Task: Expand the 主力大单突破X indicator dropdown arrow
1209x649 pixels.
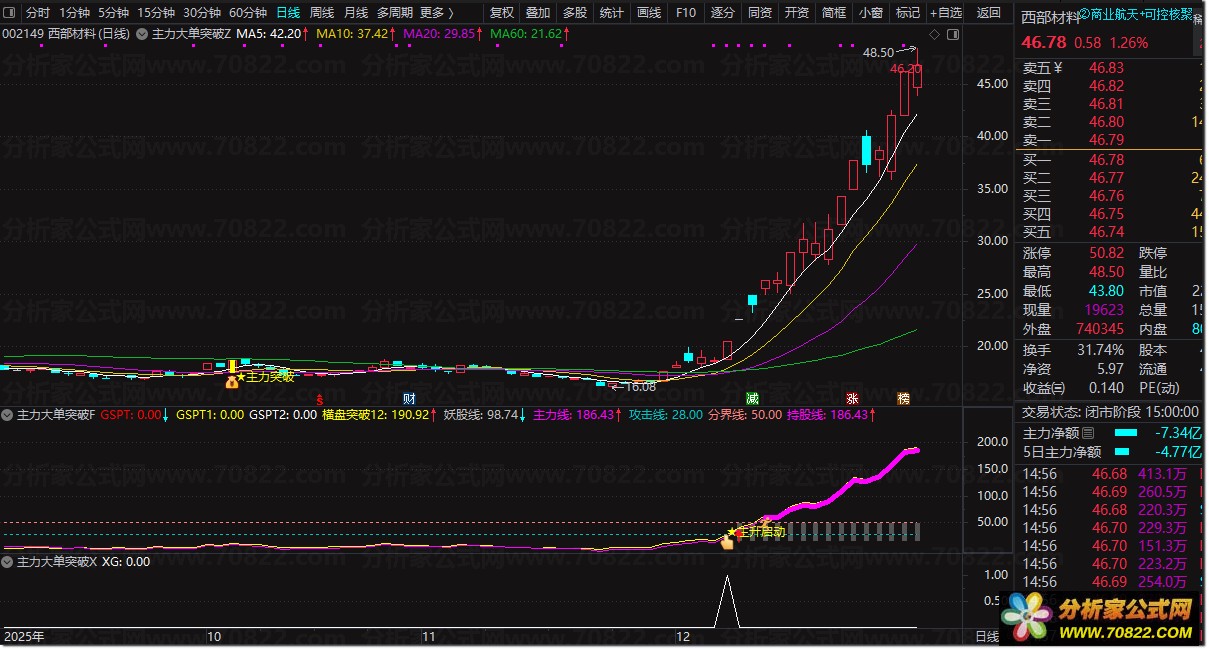Action: [x=8, y=562]
